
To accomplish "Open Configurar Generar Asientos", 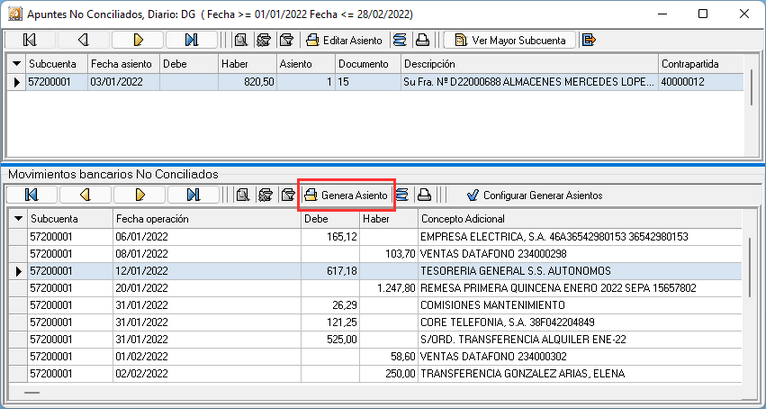I will [x=534, y=195].
